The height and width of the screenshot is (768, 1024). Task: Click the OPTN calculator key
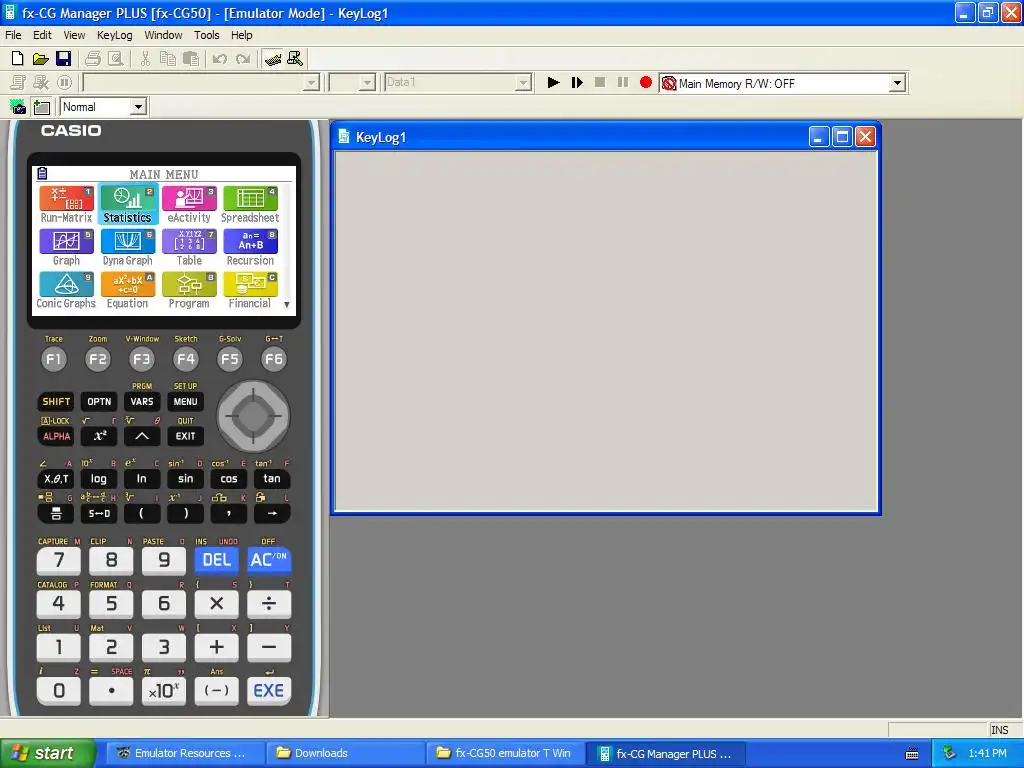(x=99, y=402)
